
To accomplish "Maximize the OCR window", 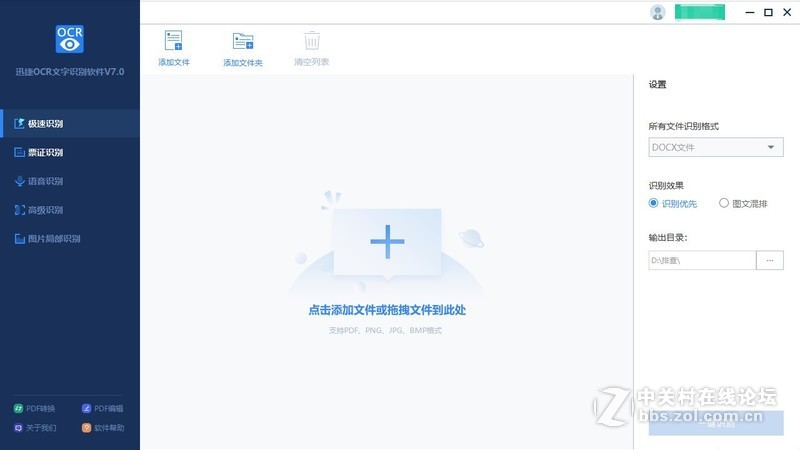I will (x=768, y=12).
